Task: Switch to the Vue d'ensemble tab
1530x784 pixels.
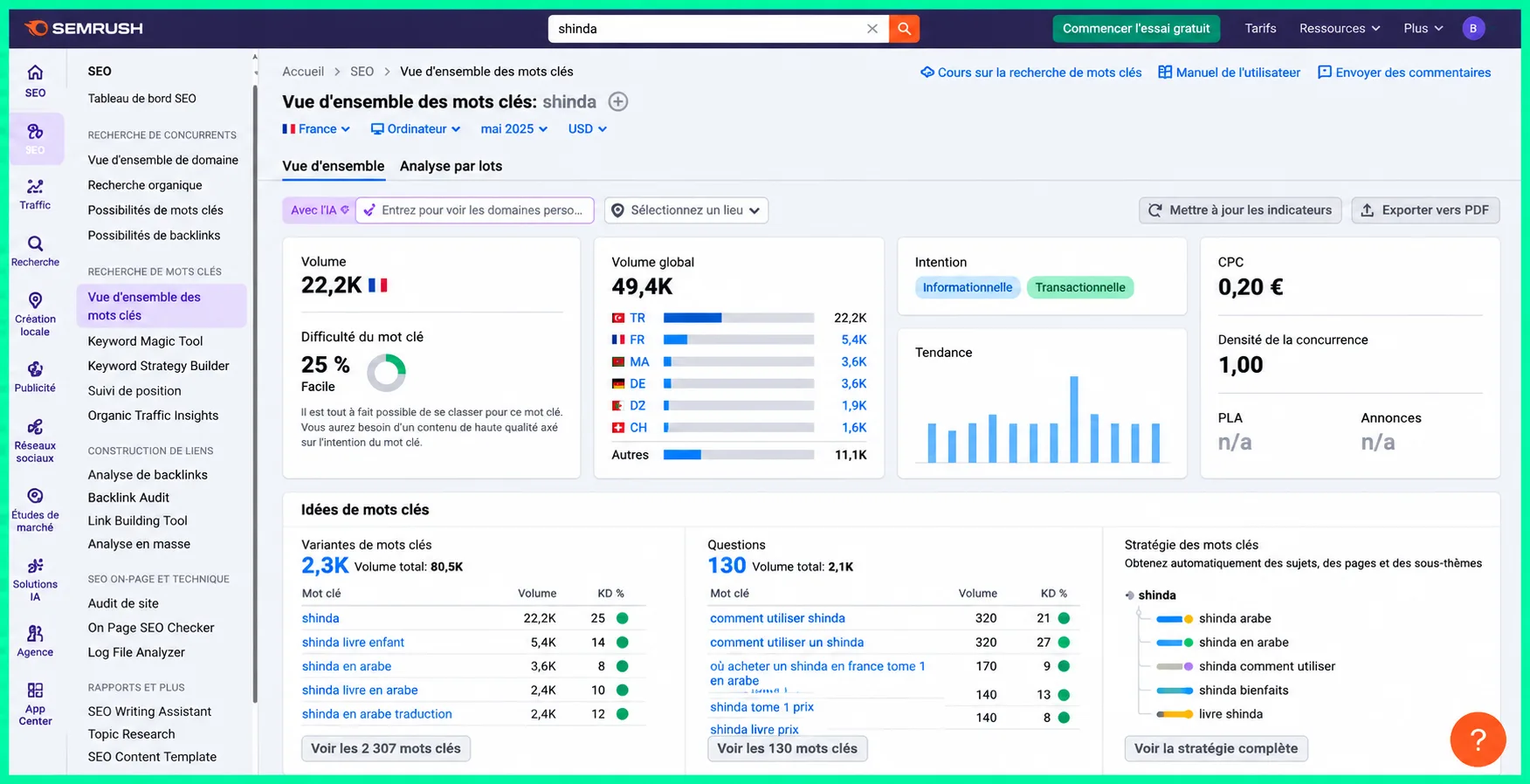Action: click(x=334, y=166)
